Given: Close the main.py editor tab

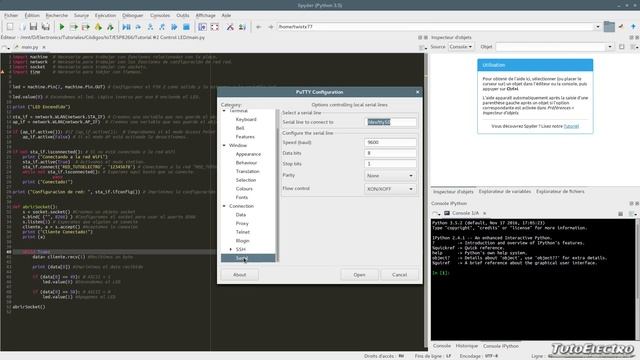Looking at the screenshot, I should coord(44,47).
